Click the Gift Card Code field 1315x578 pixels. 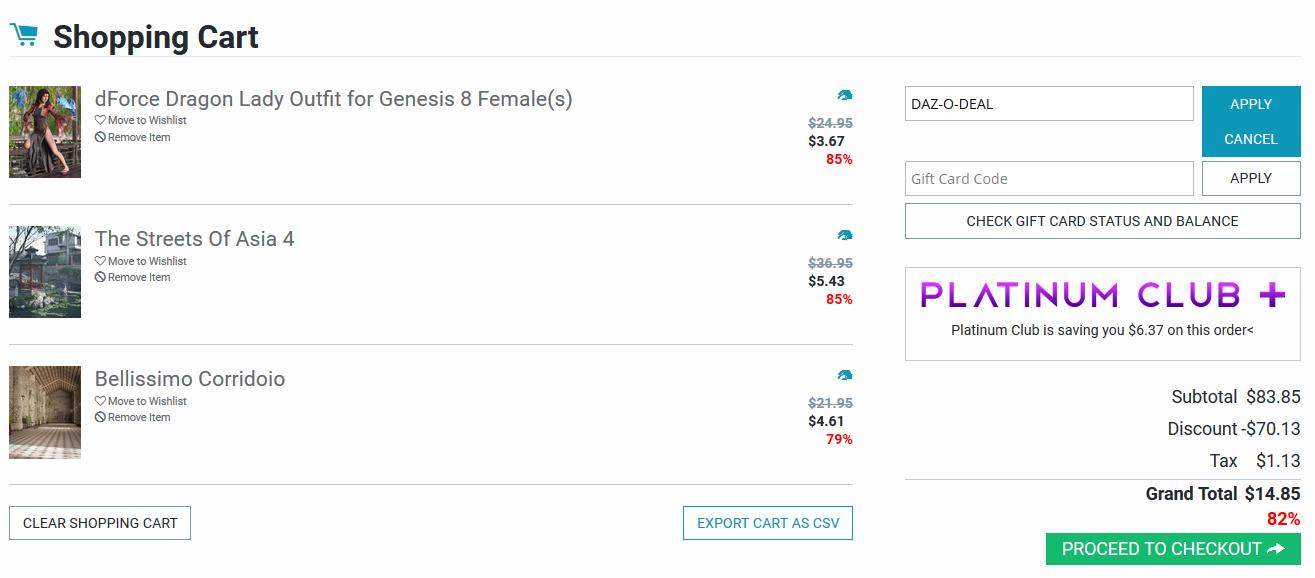pos(1048,179)
